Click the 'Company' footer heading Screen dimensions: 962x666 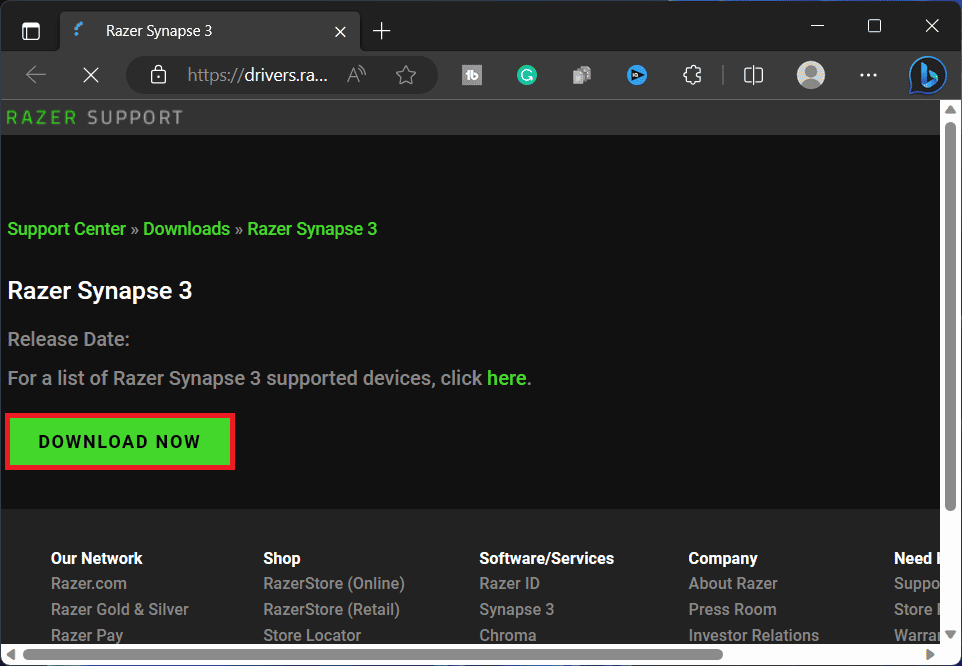723,558
